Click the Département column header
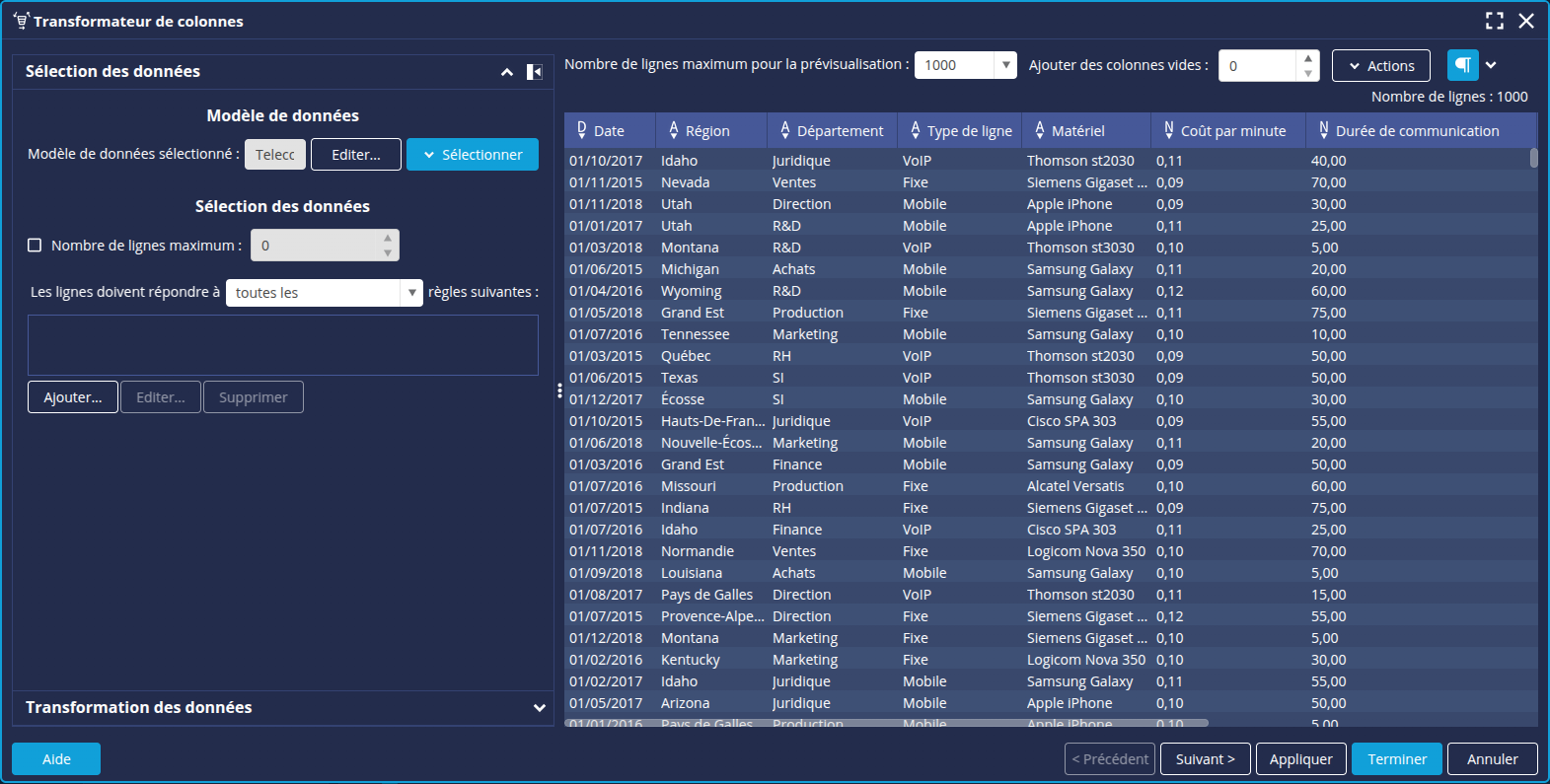This screenshot has height=784, width=1550. click(x=839, y=131)
